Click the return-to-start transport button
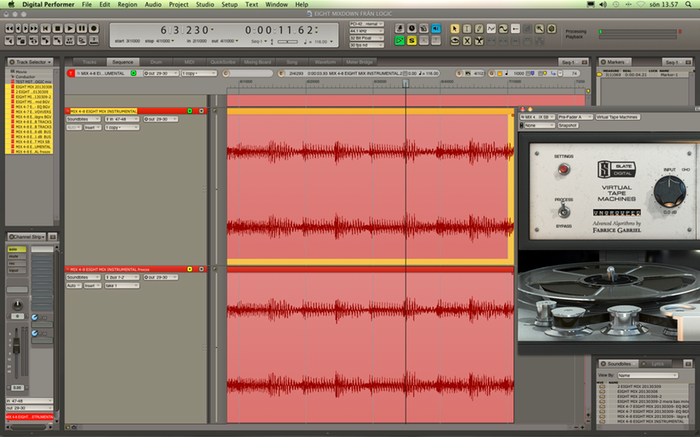The width and height of the screenshot is (700, 437). (x=45, y=28)
